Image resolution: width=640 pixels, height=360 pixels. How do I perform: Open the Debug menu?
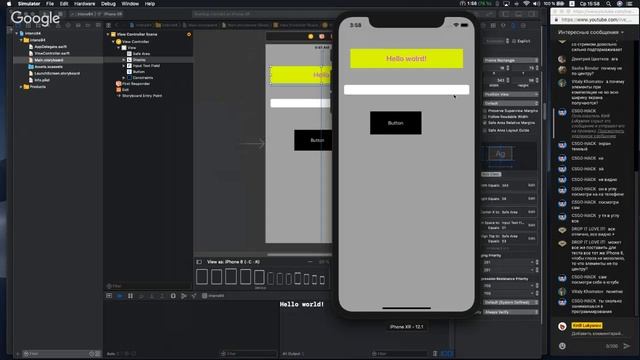[x=108, y=4]
